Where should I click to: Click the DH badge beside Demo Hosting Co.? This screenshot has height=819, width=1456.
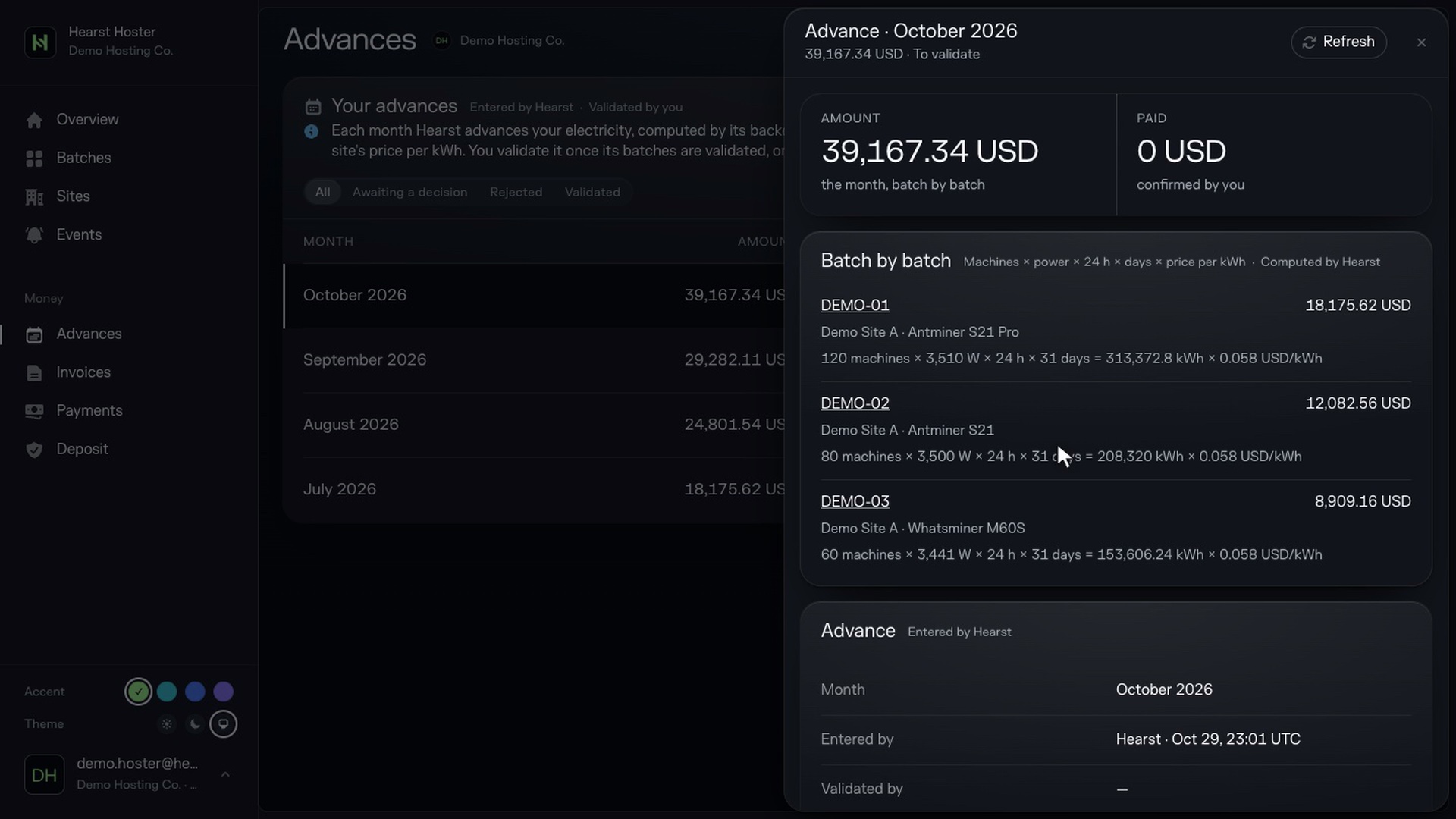coord(441,40)
